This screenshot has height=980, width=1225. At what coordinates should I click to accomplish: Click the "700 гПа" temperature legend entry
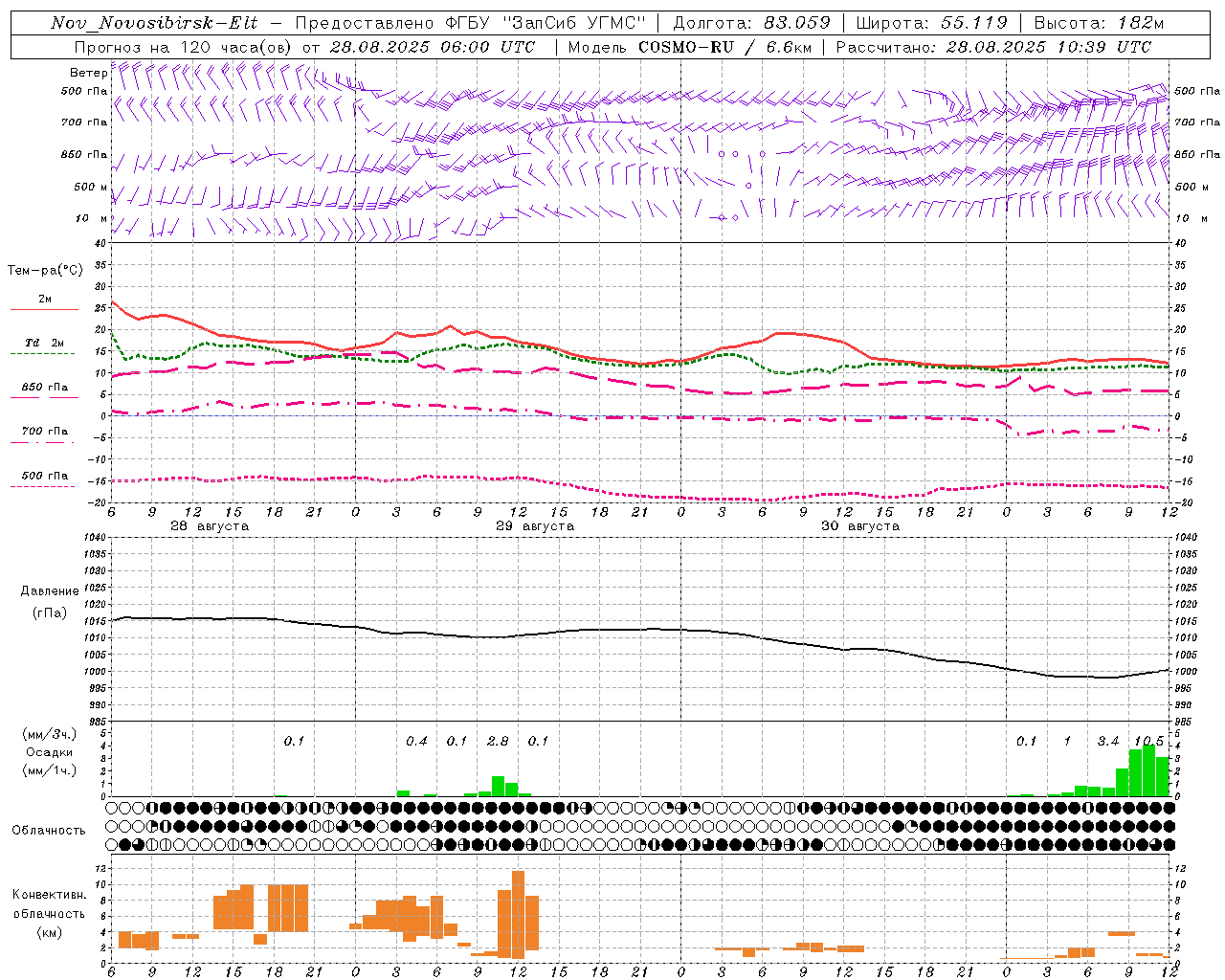(45, 431)
